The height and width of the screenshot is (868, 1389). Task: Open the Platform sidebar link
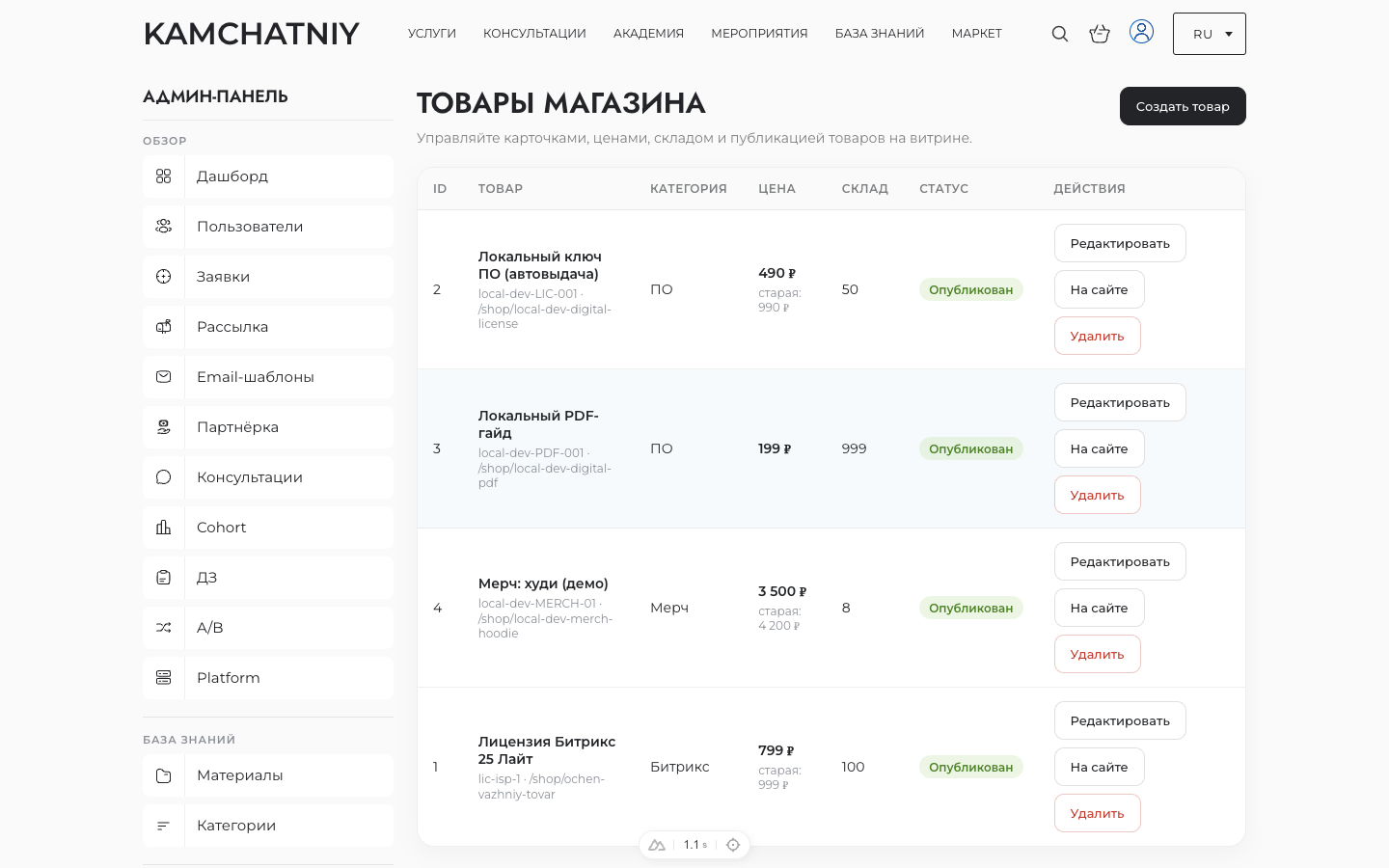[x=268, y=678]
